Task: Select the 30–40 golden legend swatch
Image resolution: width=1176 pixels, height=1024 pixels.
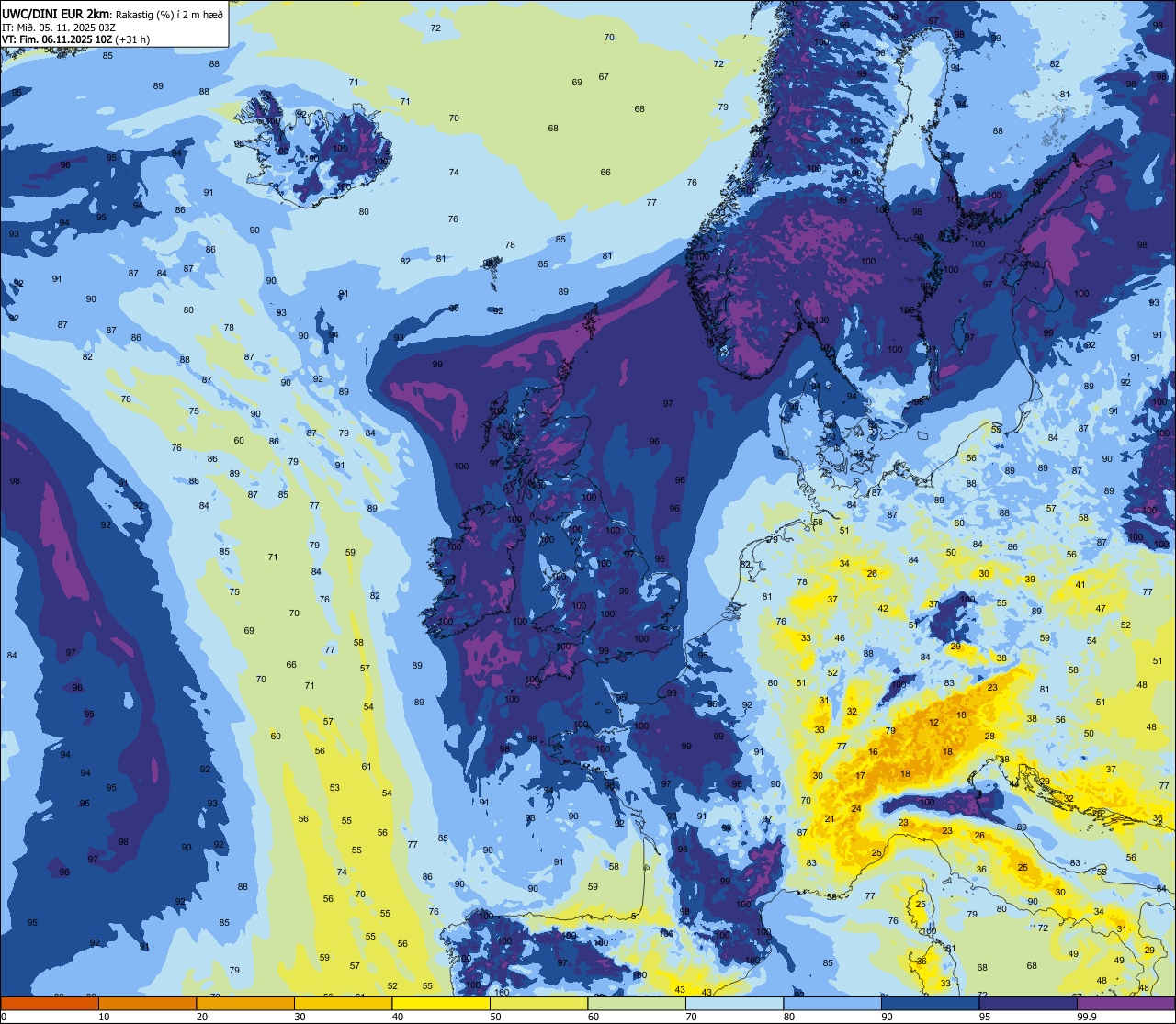Action: point(344,1003)
